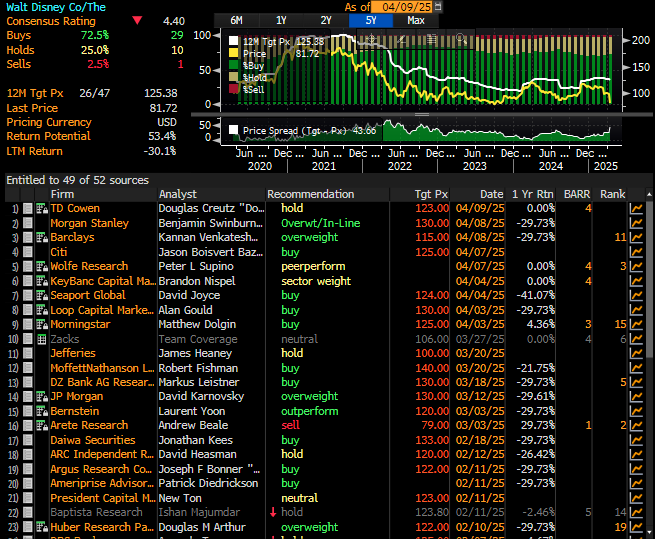Sort by the 1 Yr Rtn column header
The height and width of the screenshot is (539, 655).
click(533, 194)
